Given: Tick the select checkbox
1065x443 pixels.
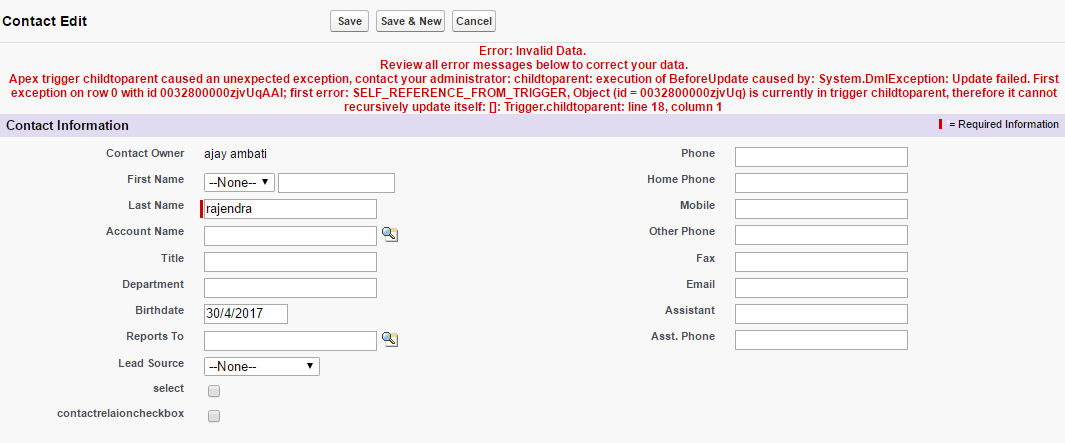Looking at the screenshot, I should click(x=214, y=391).
